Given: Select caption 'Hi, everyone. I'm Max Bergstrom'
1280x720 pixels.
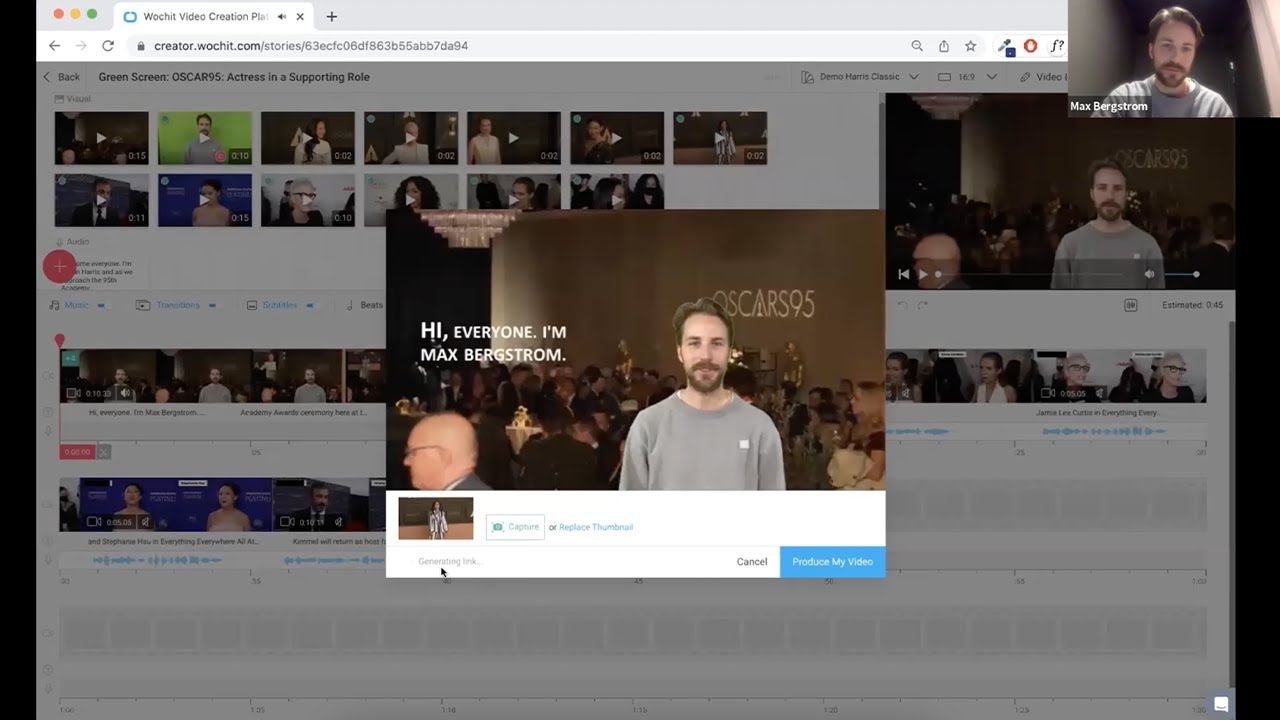Looking at the screenshot, I should click(146, 412).
